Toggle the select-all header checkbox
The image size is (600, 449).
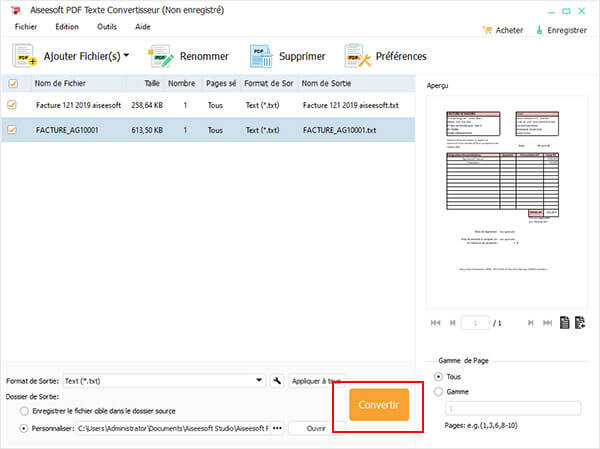pyautogui.click(x=13, y=83)
